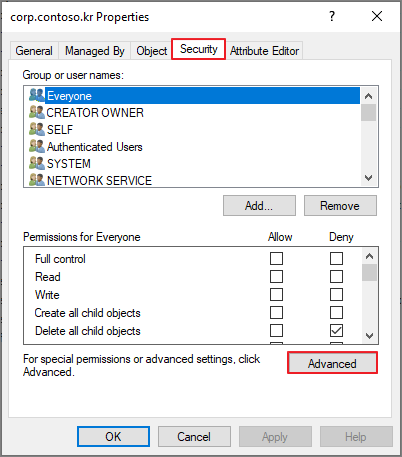
Task: Click the group list scroll down arrow
Action: point(368,178)
